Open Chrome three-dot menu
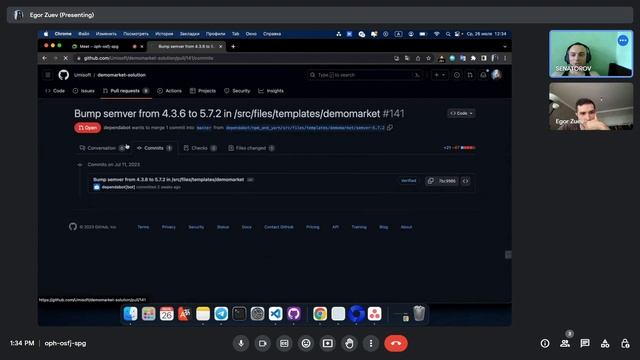Image resolution: width=640 pixels, height=360 pixels. tap(505, 58)
